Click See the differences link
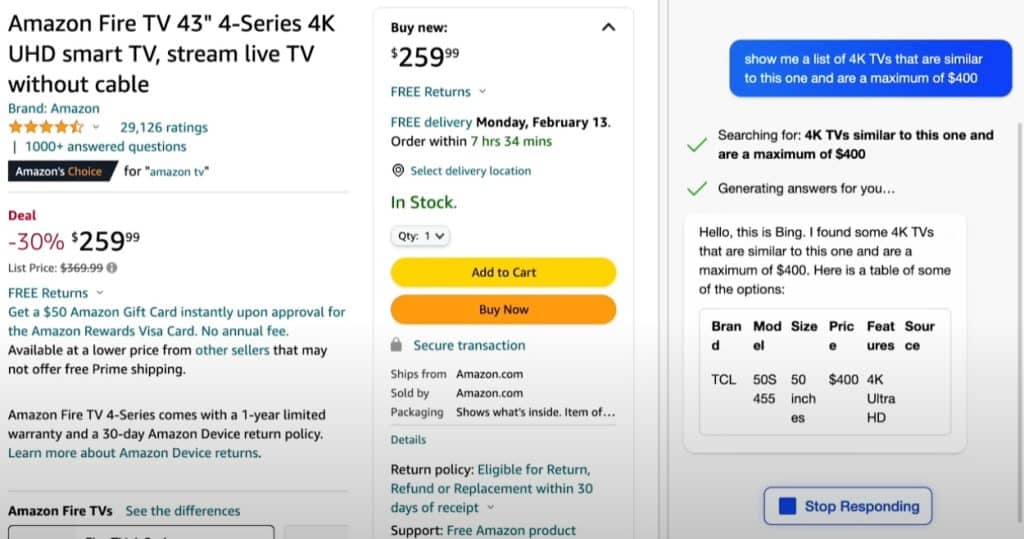This screenshot has height=539, width=1024. coord(183,511)
